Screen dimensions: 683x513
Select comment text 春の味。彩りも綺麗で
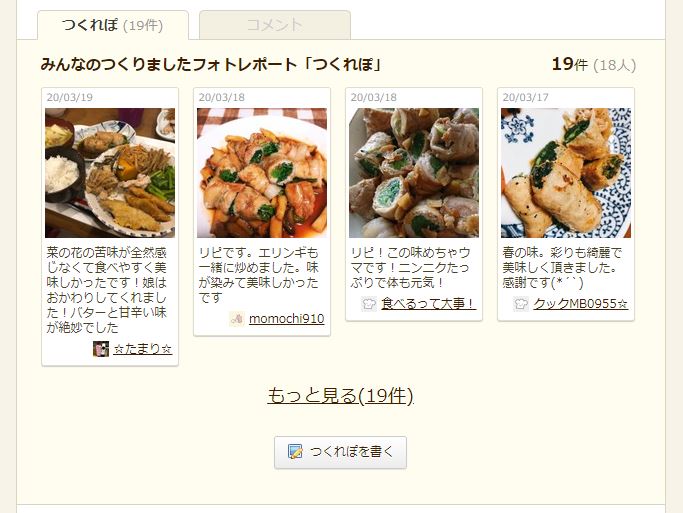pyautogui.click(x=562, y=253)
